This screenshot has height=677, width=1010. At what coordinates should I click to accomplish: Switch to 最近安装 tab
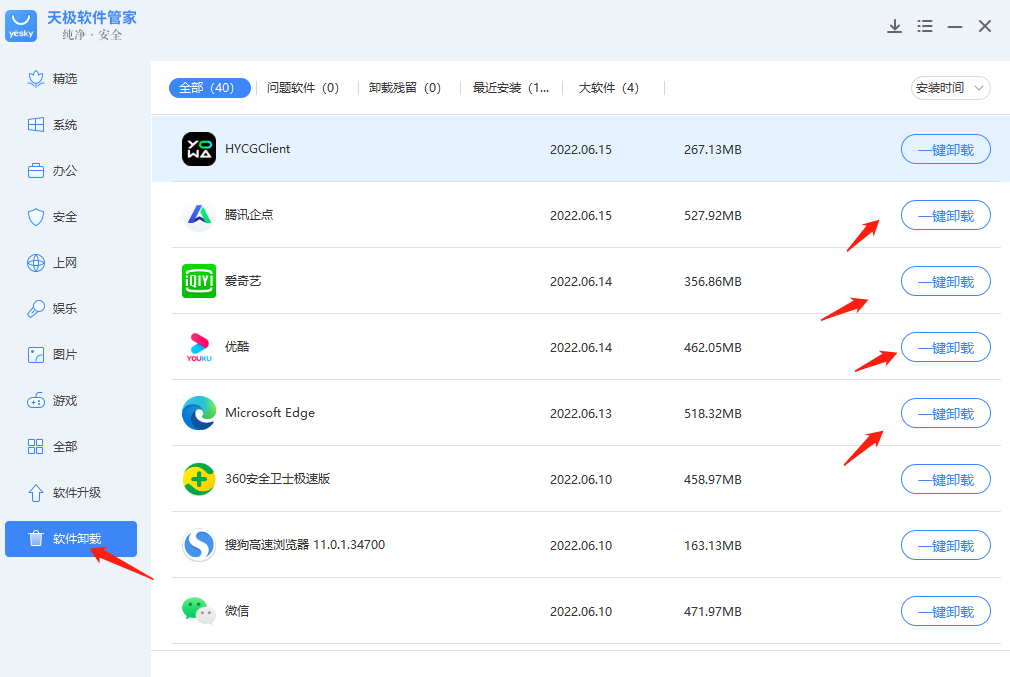click(x=511, y=88)
